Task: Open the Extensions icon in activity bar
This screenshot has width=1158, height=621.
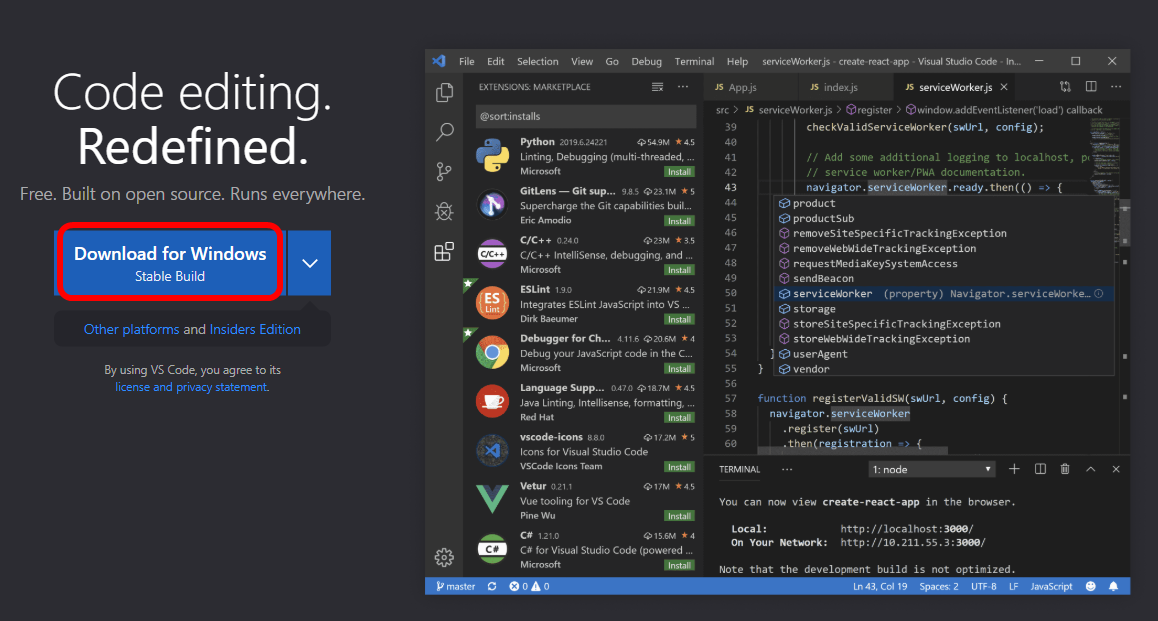Action: (x=445, y=252)
